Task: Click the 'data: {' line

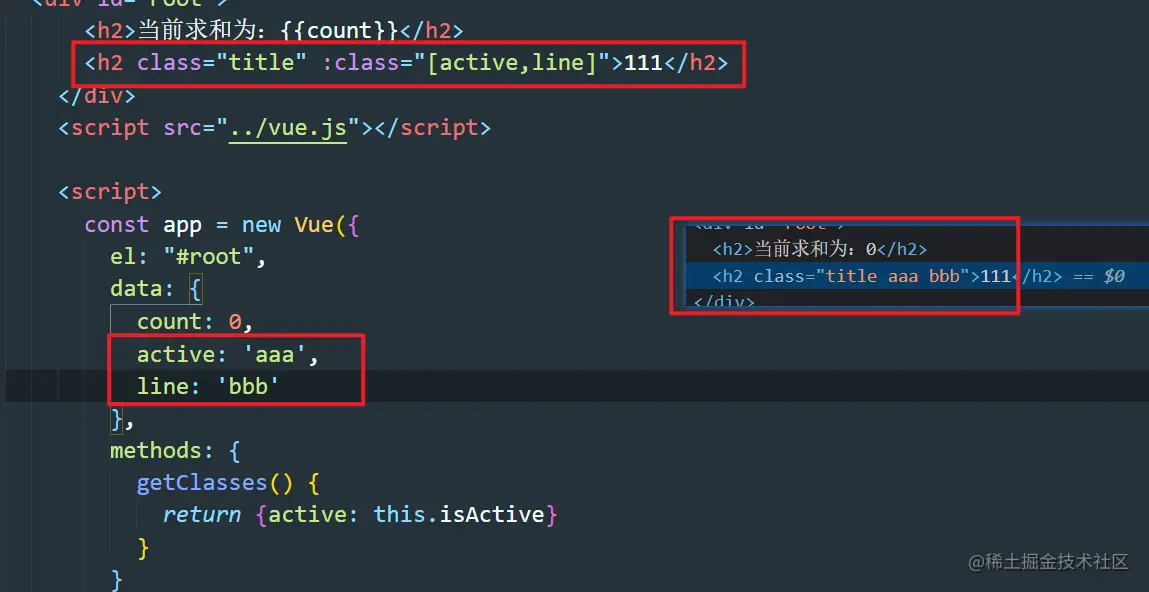Action: point(155,289)
